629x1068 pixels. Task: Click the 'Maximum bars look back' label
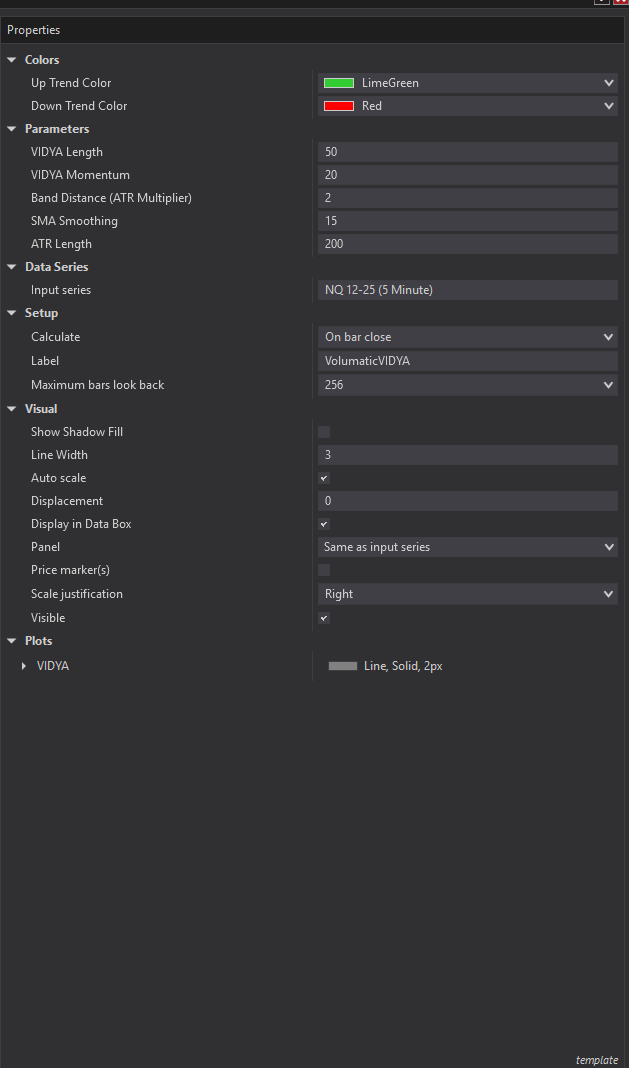pos(97,385)
